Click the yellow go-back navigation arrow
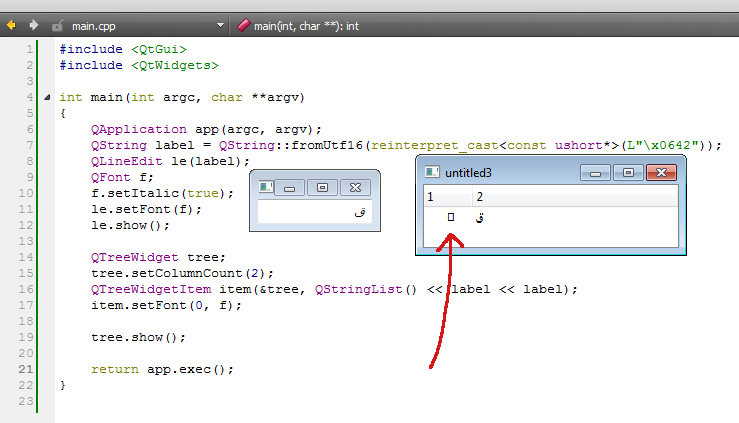The image size is (739, 423). pos(12,24)
